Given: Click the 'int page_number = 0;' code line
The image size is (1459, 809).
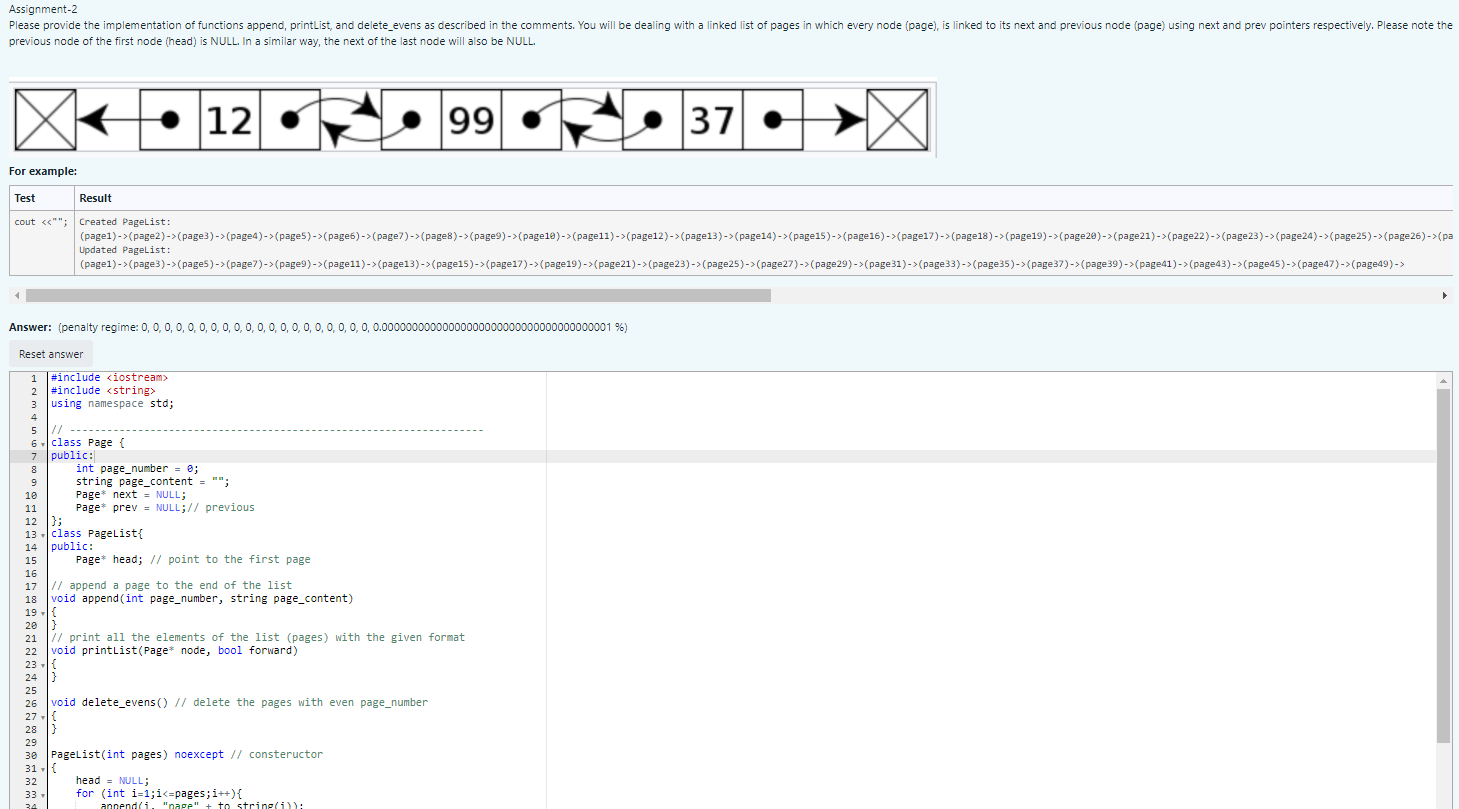Looking at the screenshot, I should pyautogui.click(x=137, y=469).
